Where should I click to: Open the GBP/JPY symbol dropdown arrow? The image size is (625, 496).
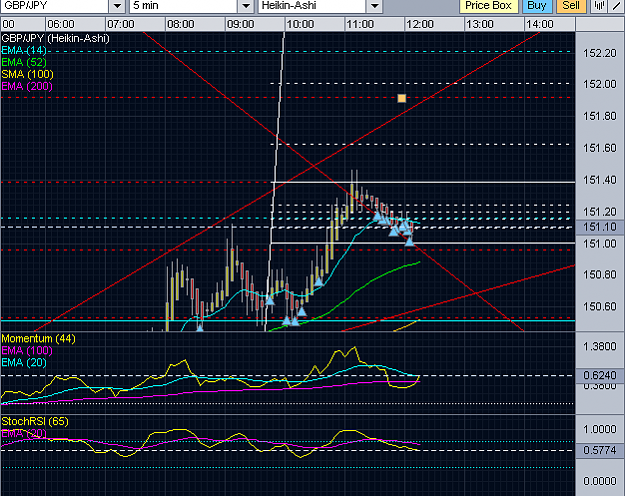(x=117, y=6)
